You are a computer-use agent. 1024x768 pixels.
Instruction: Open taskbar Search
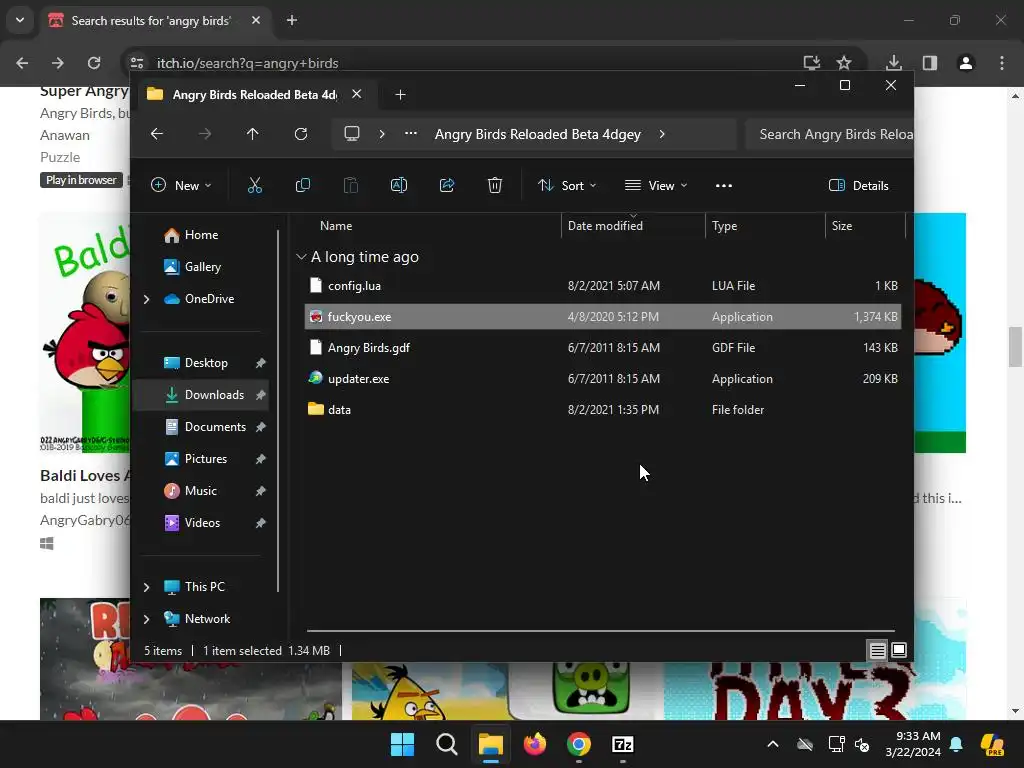[x=447, y=744]
